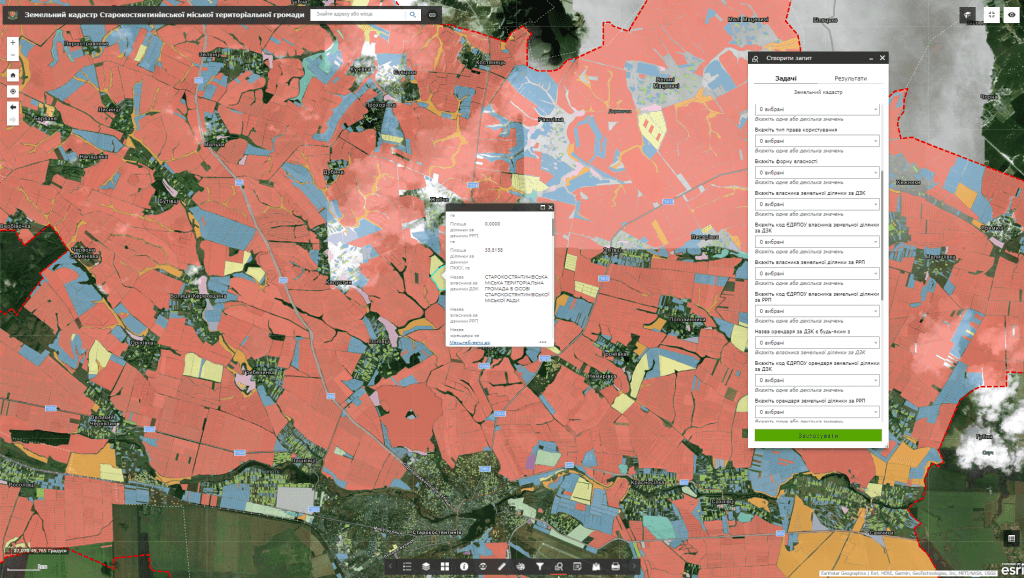This screenshot has width=1024, height=578.
Task: Open the popup's three-dots more menu
Action: [x=543, y=342]
